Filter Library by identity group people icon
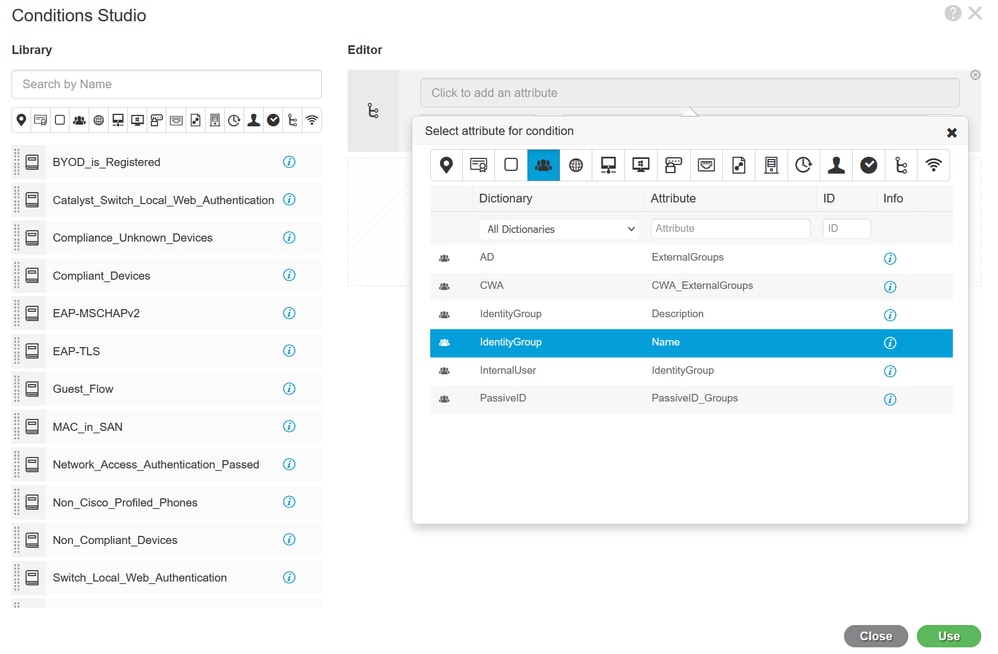This screenshot has width=998, height=654. coord(79,120)
